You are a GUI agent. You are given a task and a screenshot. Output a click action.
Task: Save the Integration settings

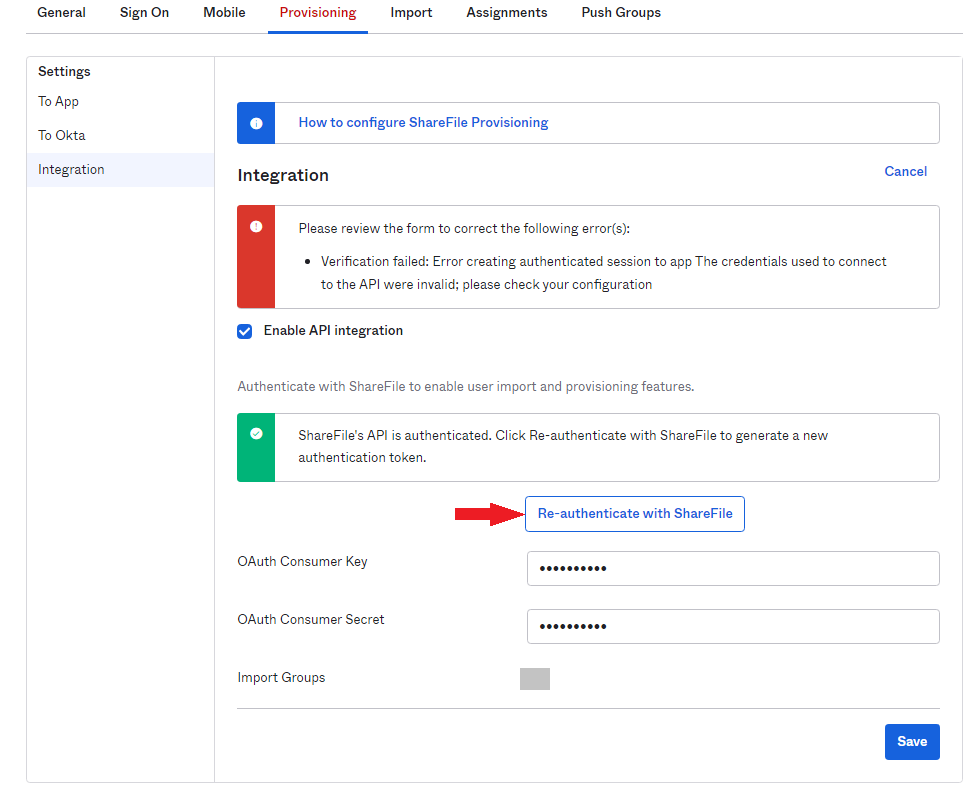(x=911, y=741)
